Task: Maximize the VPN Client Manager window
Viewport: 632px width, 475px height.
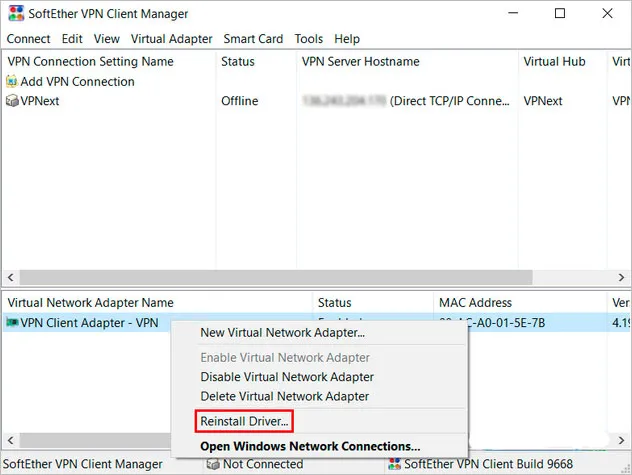Action: pyautogui.click(x=560, y=14)
